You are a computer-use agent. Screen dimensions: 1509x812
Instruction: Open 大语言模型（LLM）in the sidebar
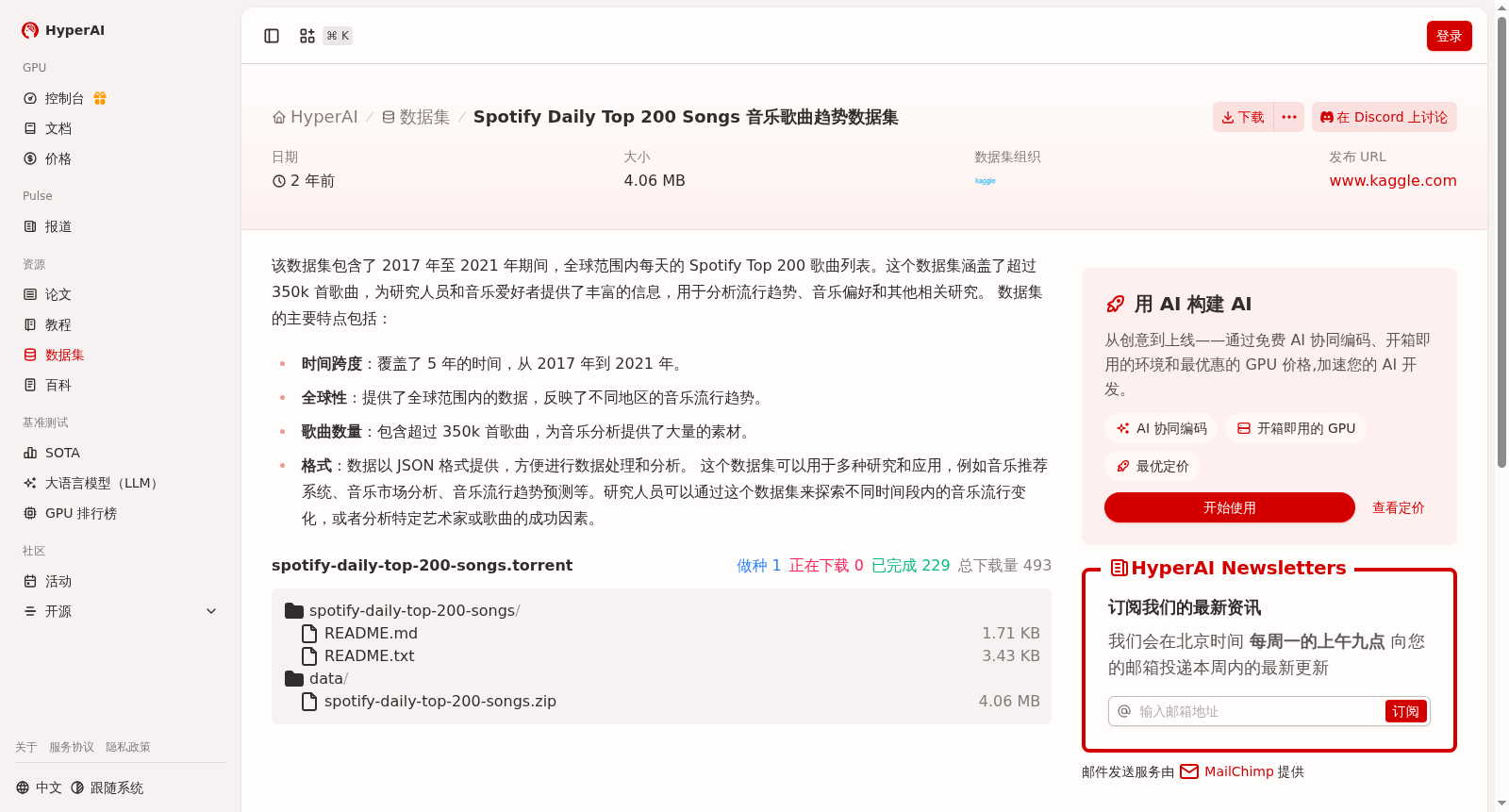[104, 483]
